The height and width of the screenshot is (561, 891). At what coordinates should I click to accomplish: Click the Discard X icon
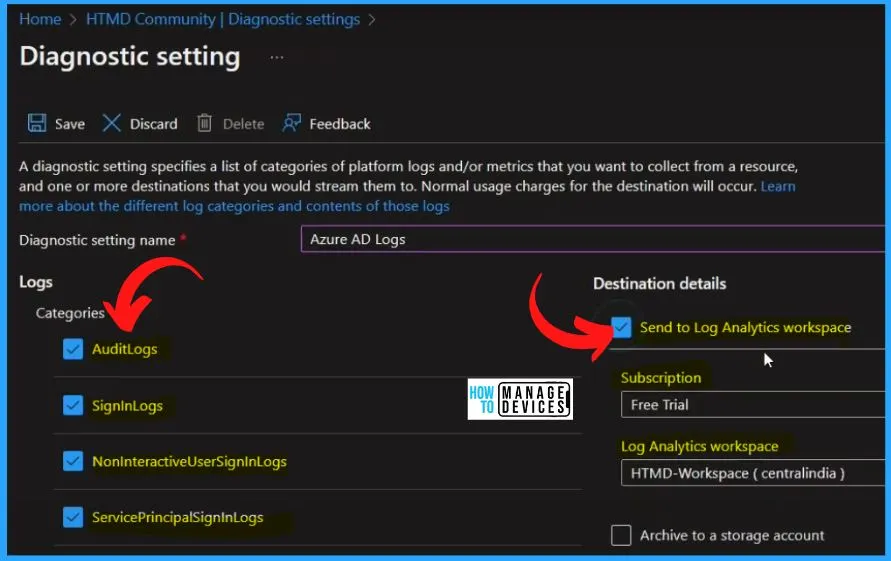[x=111, y=123]
